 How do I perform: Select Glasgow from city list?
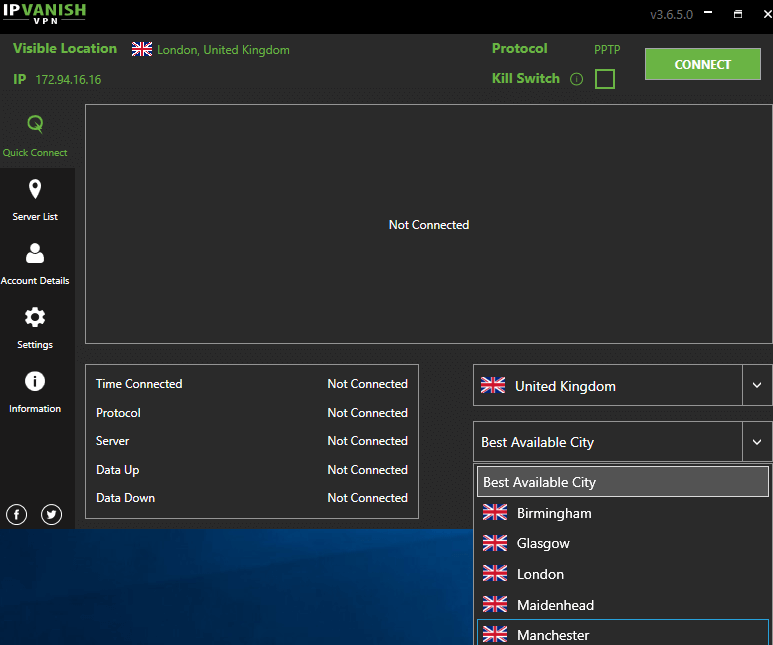pos(623,543)
